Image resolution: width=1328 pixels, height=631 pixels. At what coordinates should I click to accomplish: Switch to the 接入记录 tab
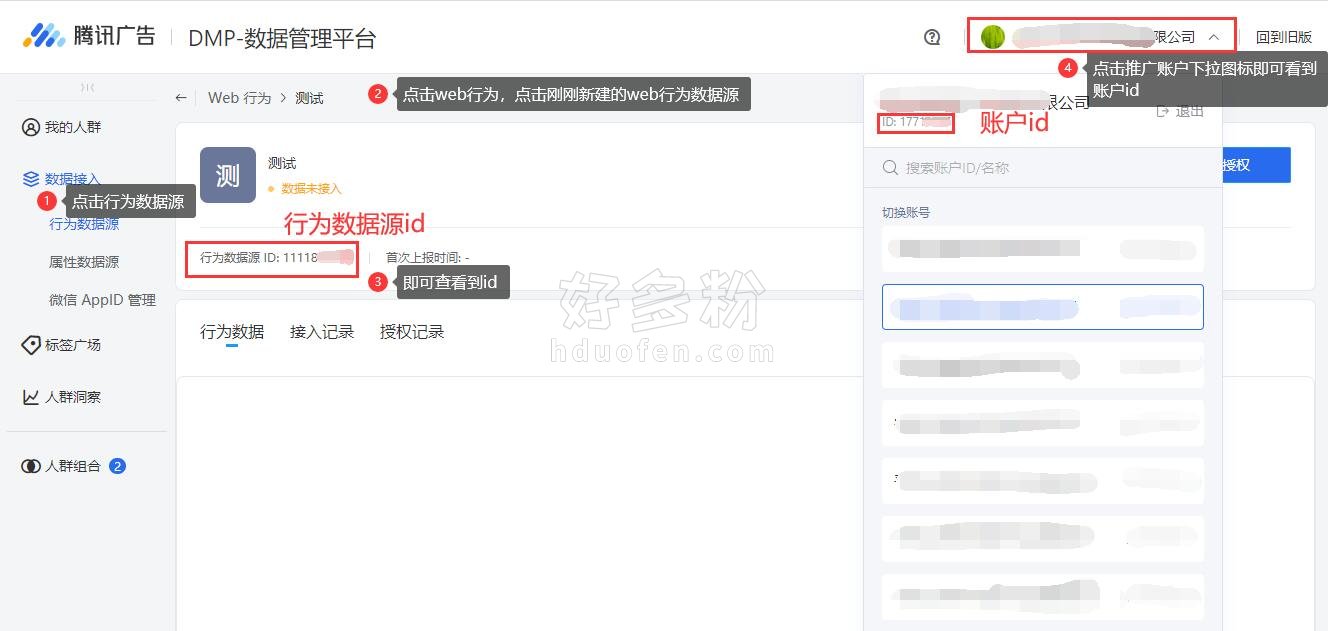click(322, 332)
